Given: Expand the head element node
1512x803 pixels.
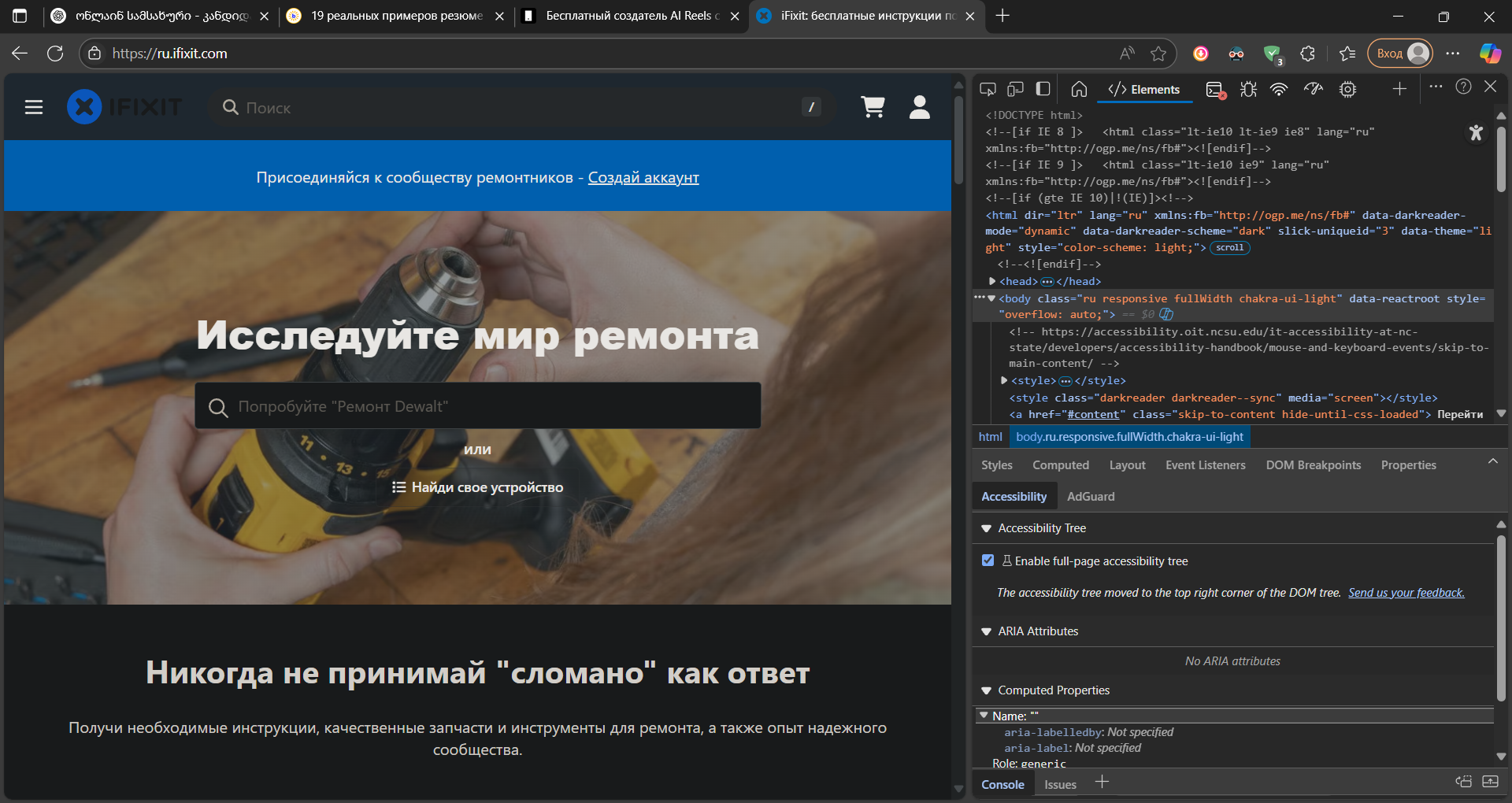Looking at the screenshot, I should [x=992, y=281].
